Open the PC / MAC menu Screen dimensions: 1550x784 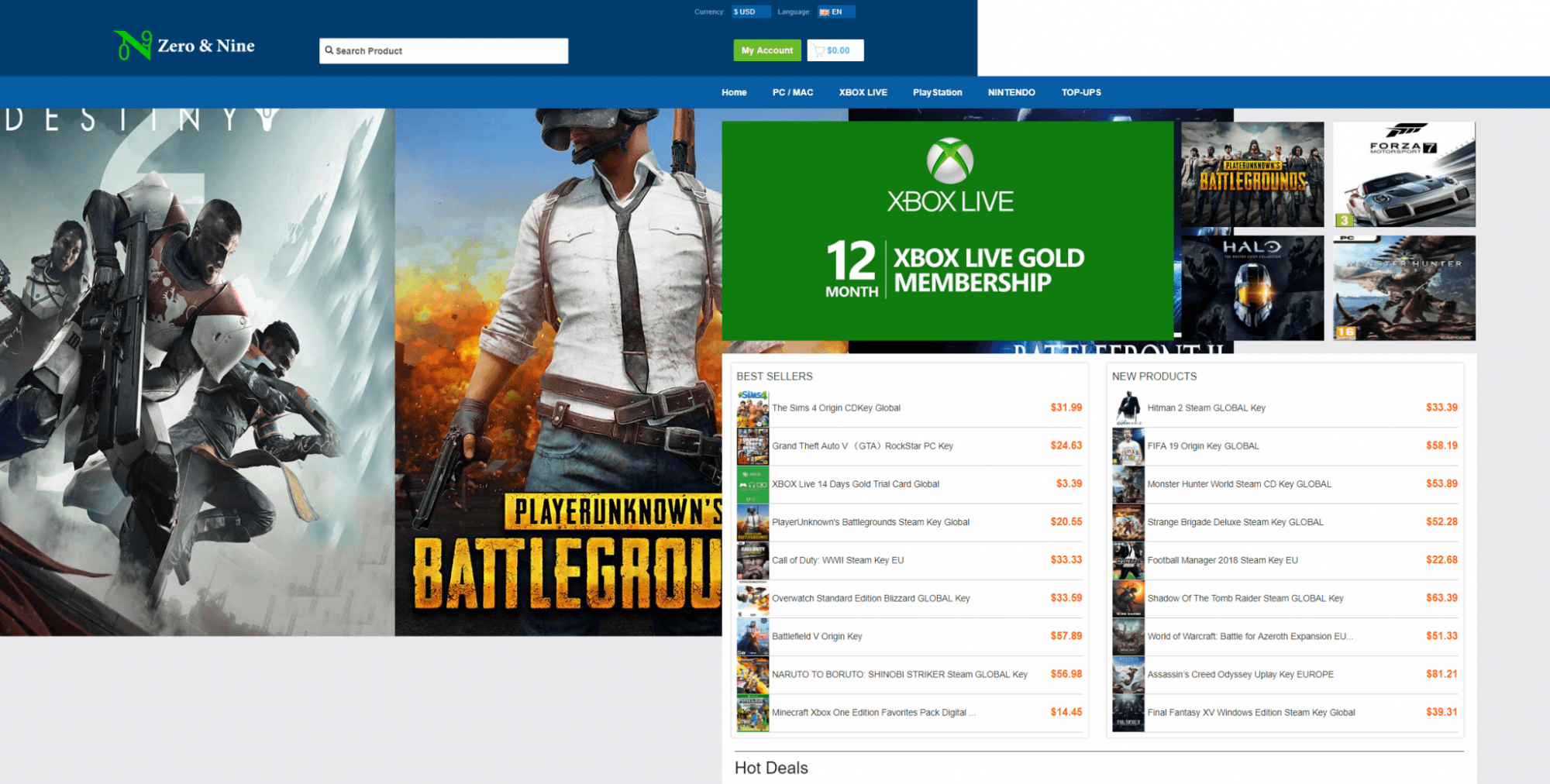point(793,92)
